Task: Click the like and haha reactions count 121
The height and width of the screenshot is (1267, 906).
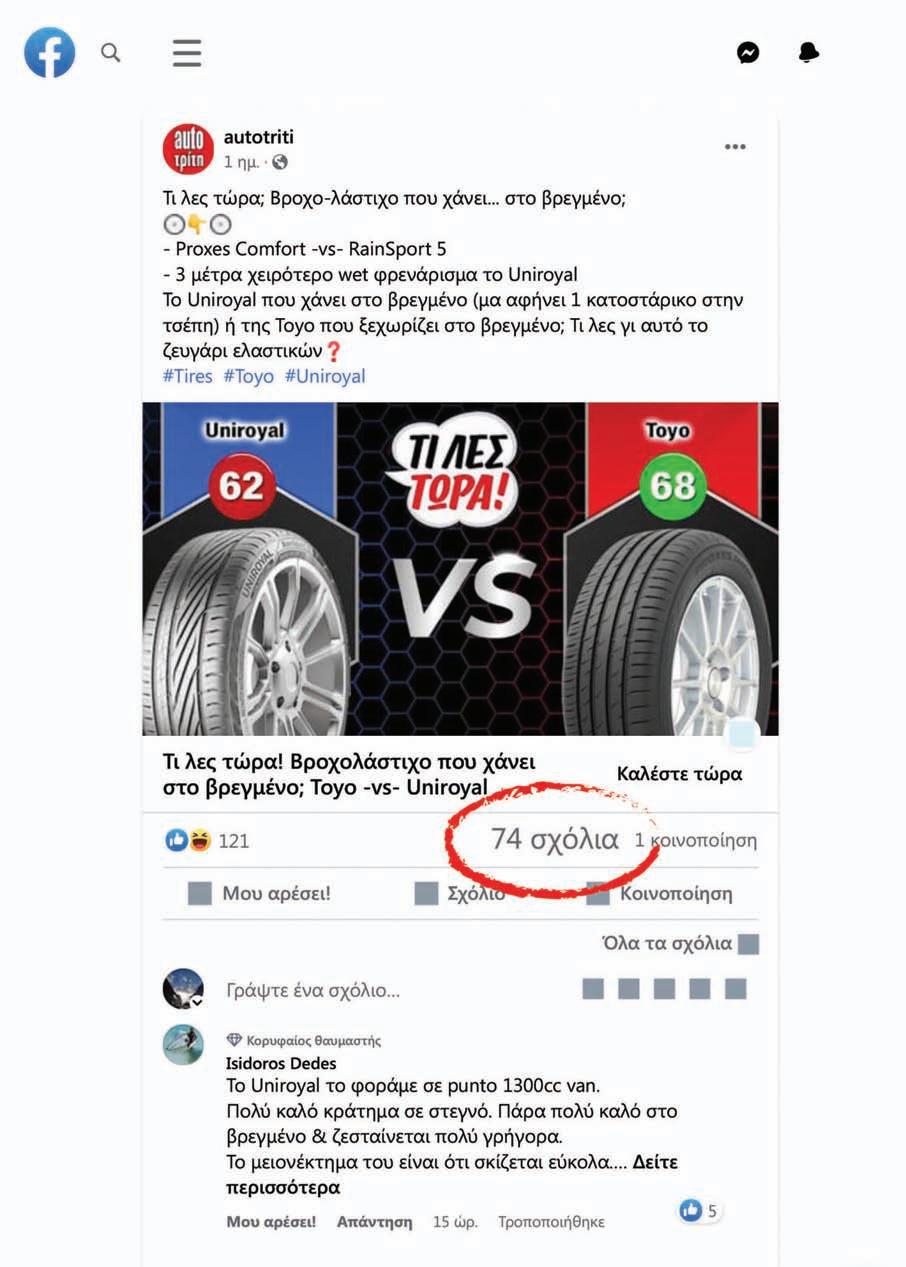Action: coord(208,841)
